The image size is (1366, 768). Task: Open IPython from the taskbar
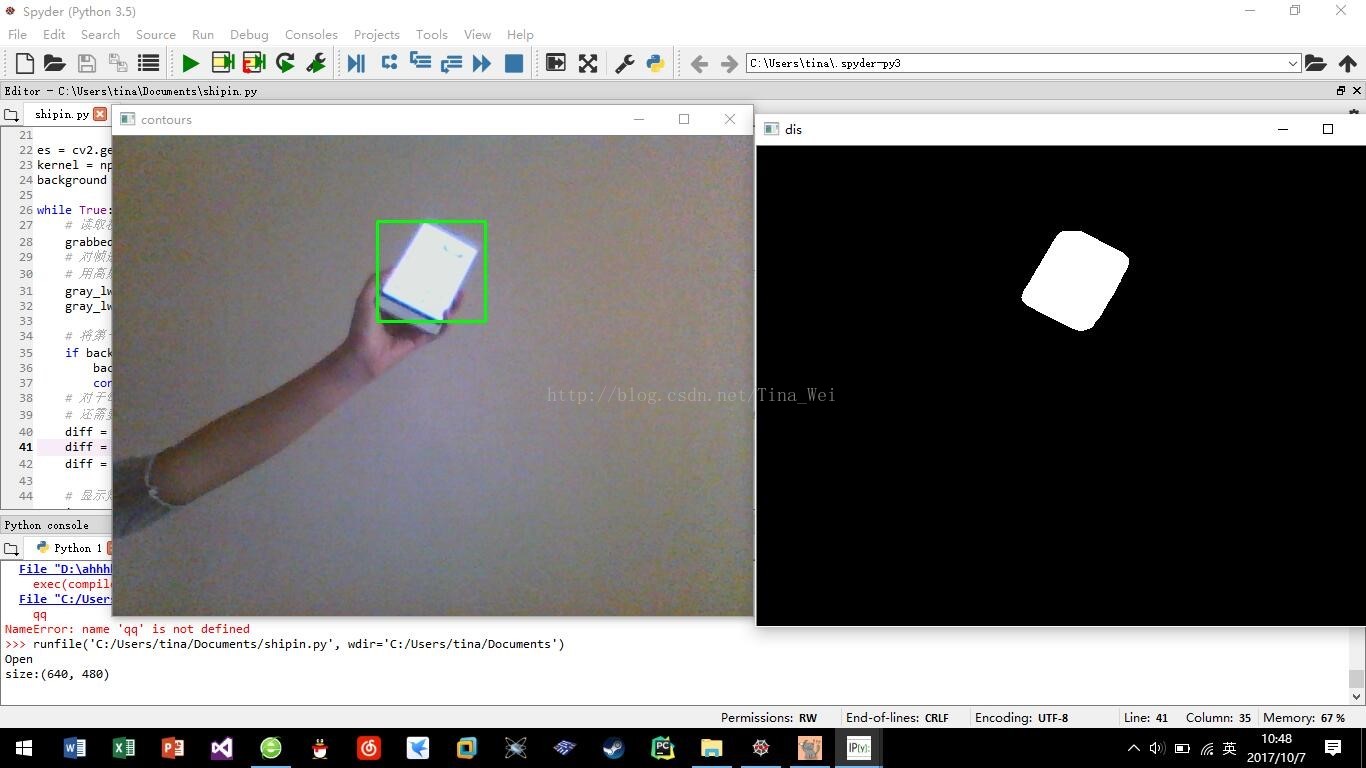[x=858, y=747]
